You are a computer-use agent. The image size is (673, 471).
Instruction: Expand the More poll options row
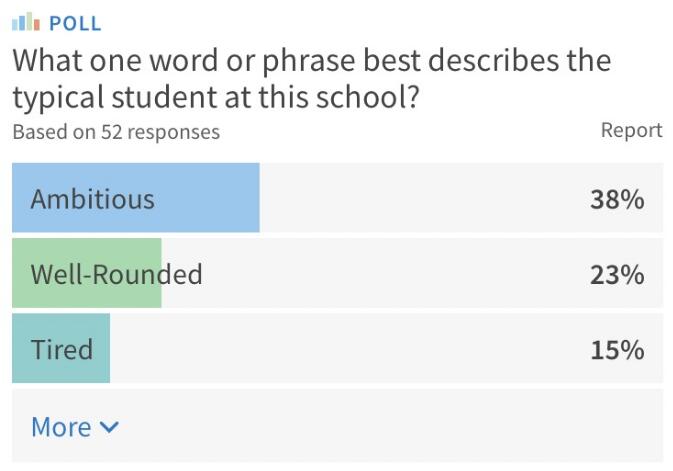click(336, 426)
